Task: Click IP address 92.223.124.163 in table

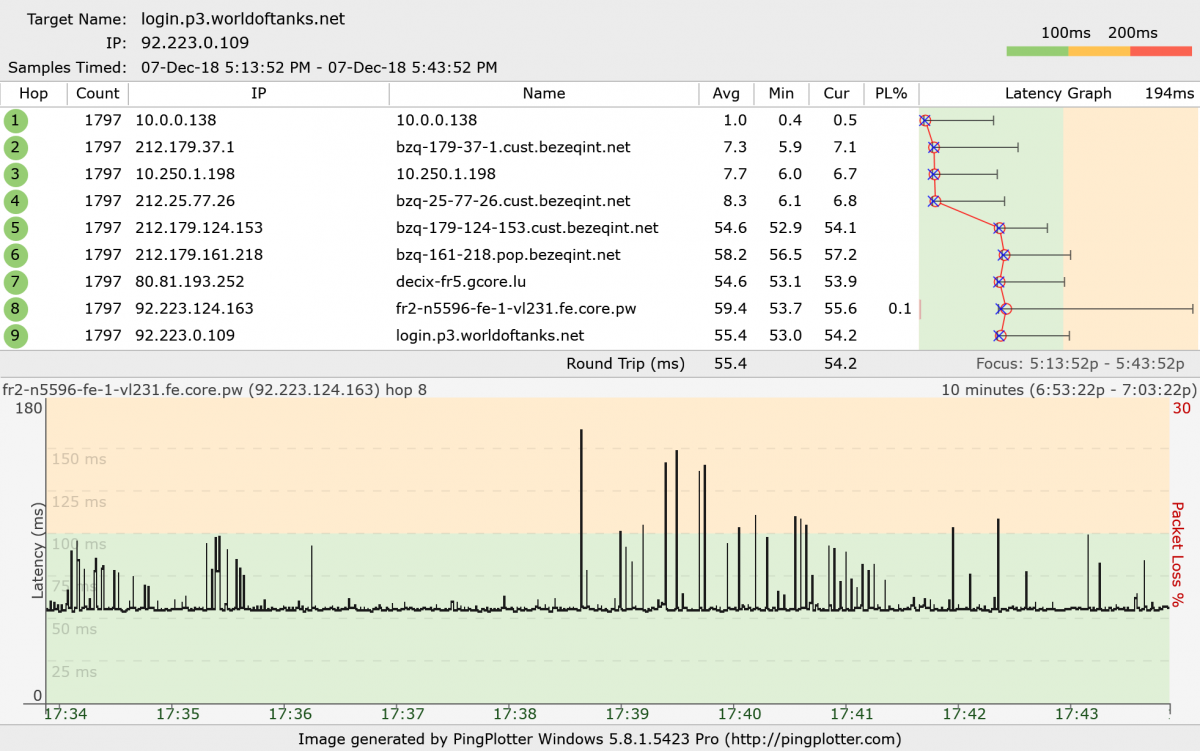Action: (x=195, y=309)
